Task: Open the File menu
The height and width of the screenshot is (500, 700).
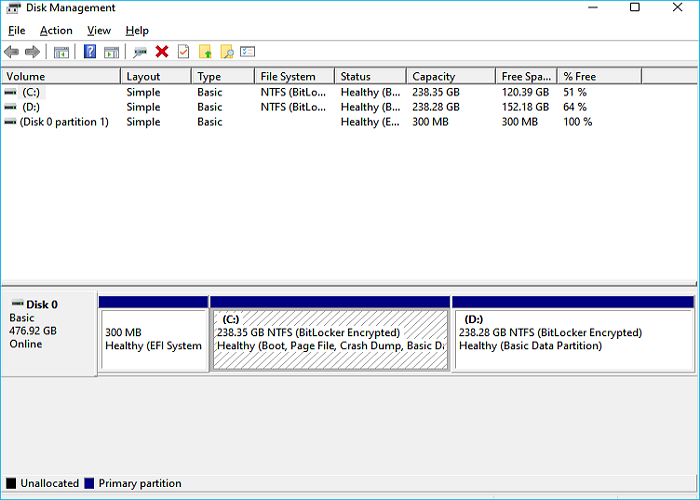Action: 16,31
